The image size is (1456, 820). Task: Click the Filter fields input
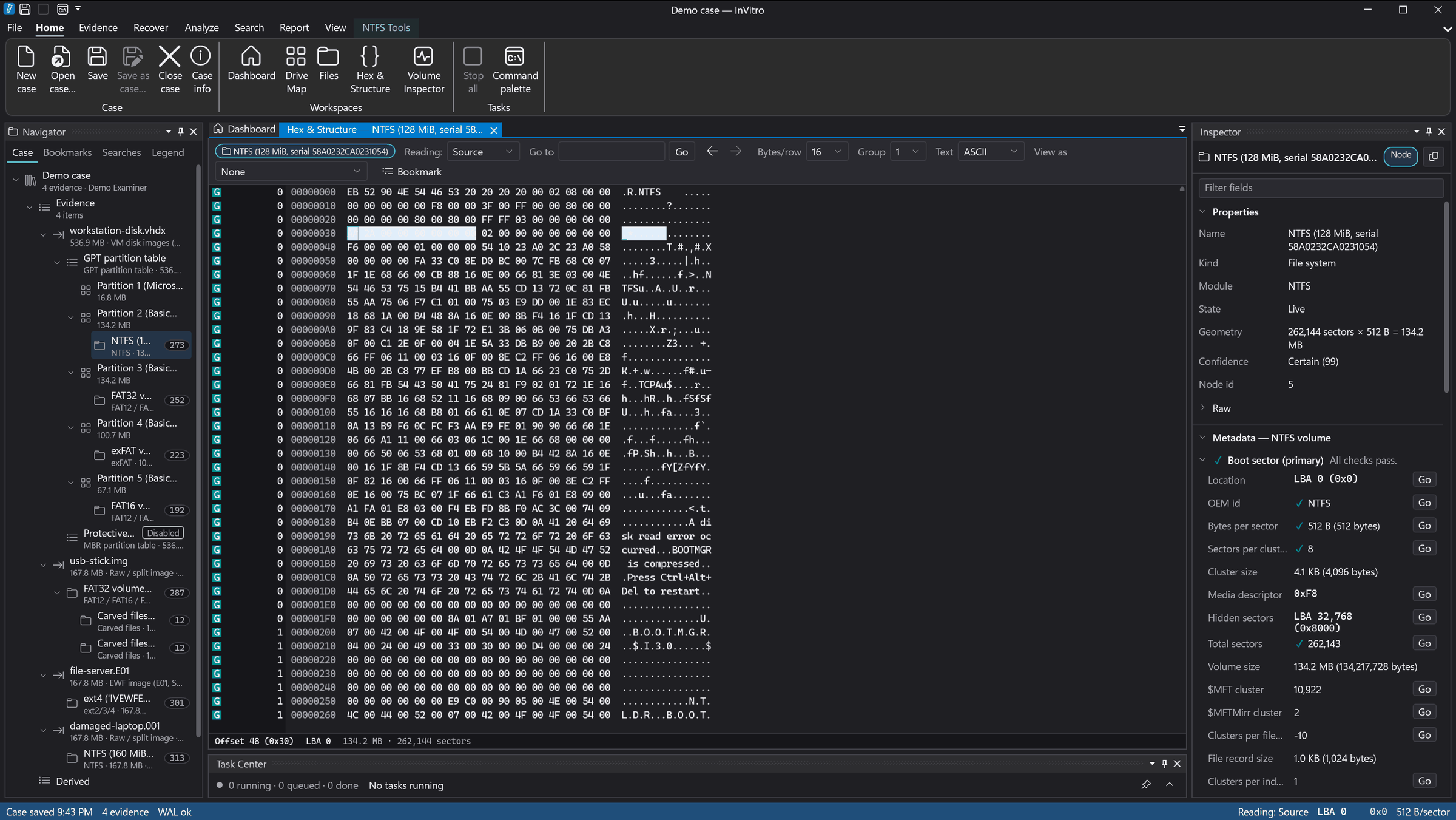[1321, 188]
